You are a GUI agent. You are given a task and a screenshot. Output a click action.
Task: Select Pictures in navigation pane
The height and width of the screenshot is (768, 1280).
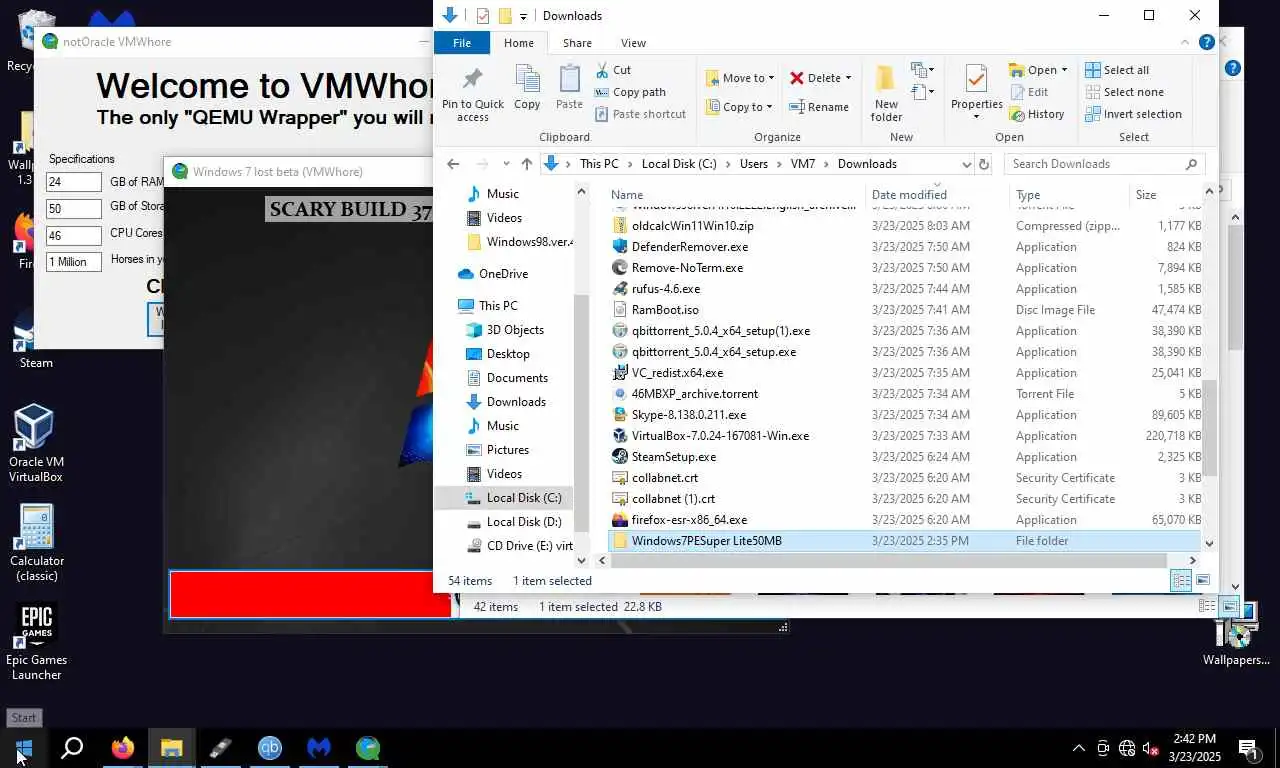tap(508, 450)
